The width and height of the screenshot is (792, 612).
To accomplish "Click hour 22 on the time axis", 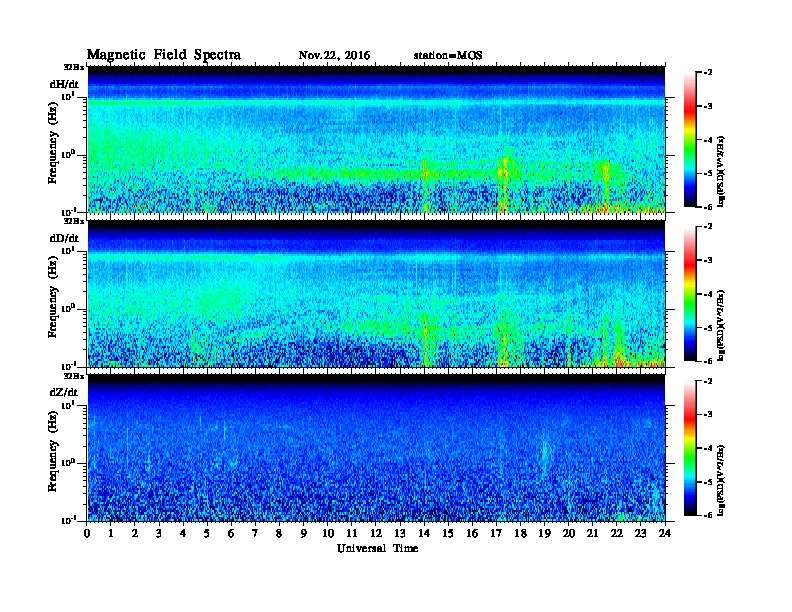I will [617, 534].
